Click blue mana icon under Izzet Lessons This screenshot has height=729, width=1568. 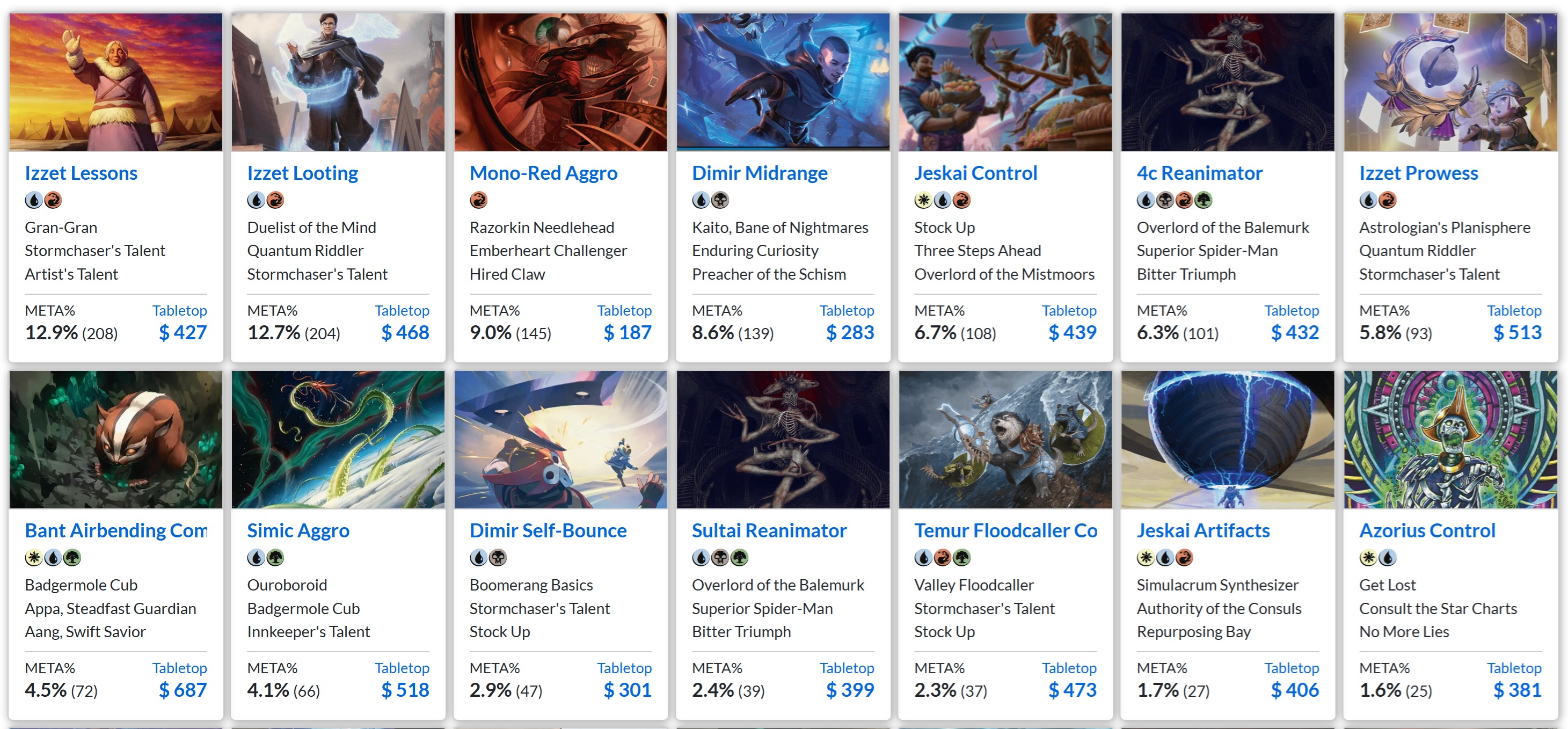34,200
